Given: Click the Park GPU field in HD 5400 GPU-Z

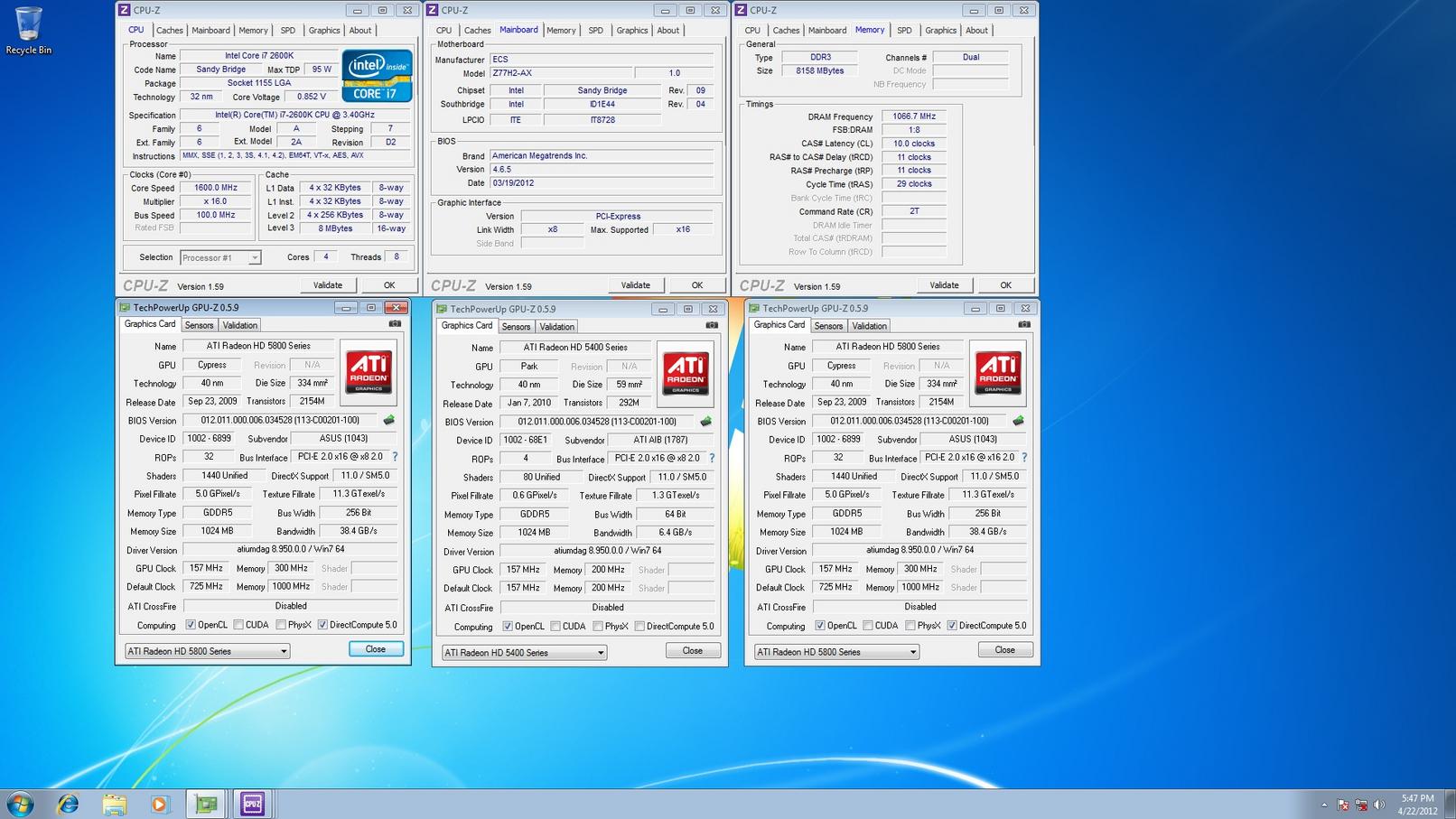Looking at the screenshot, I should click(529, 367).
